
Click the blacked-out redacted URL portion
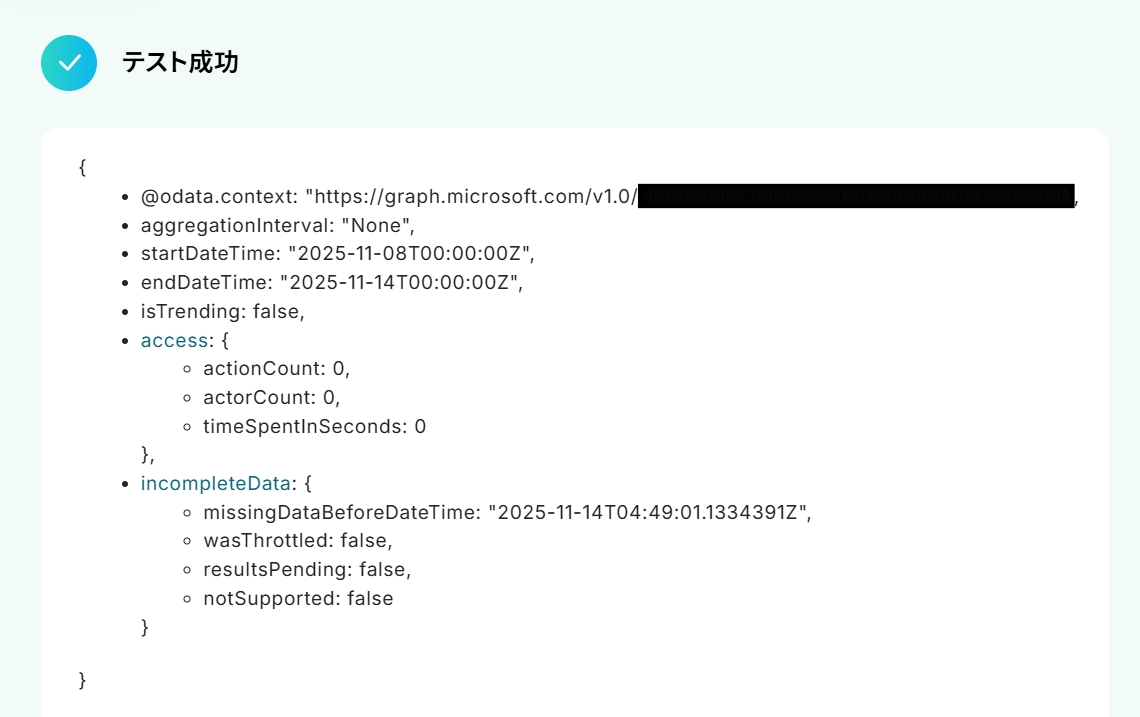tap(855, 196)
